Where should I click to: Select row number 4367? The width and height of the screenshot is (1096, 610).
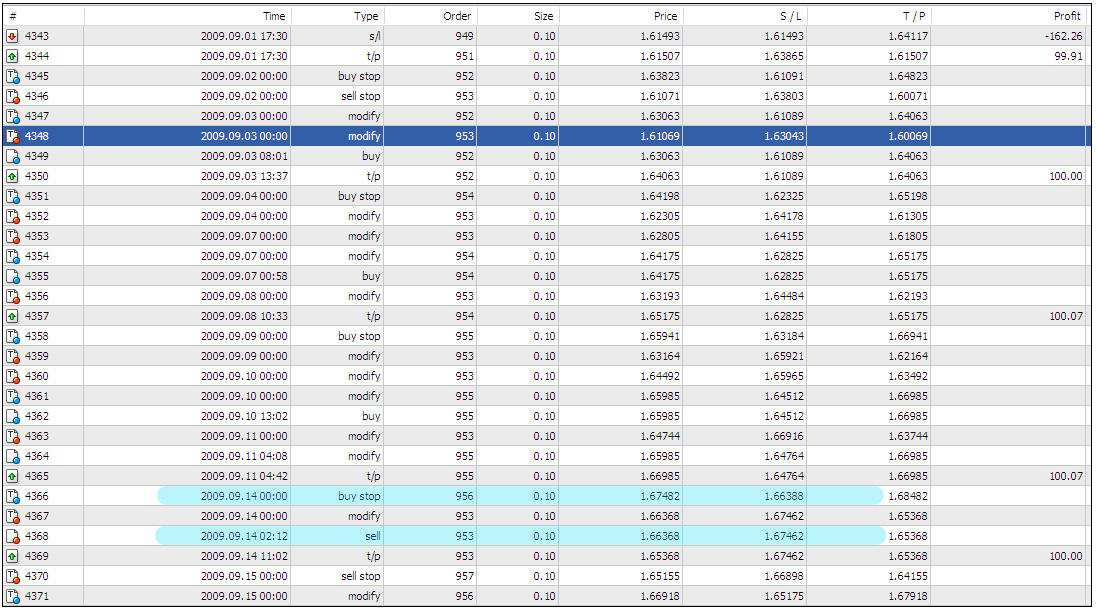coord(37,516)
